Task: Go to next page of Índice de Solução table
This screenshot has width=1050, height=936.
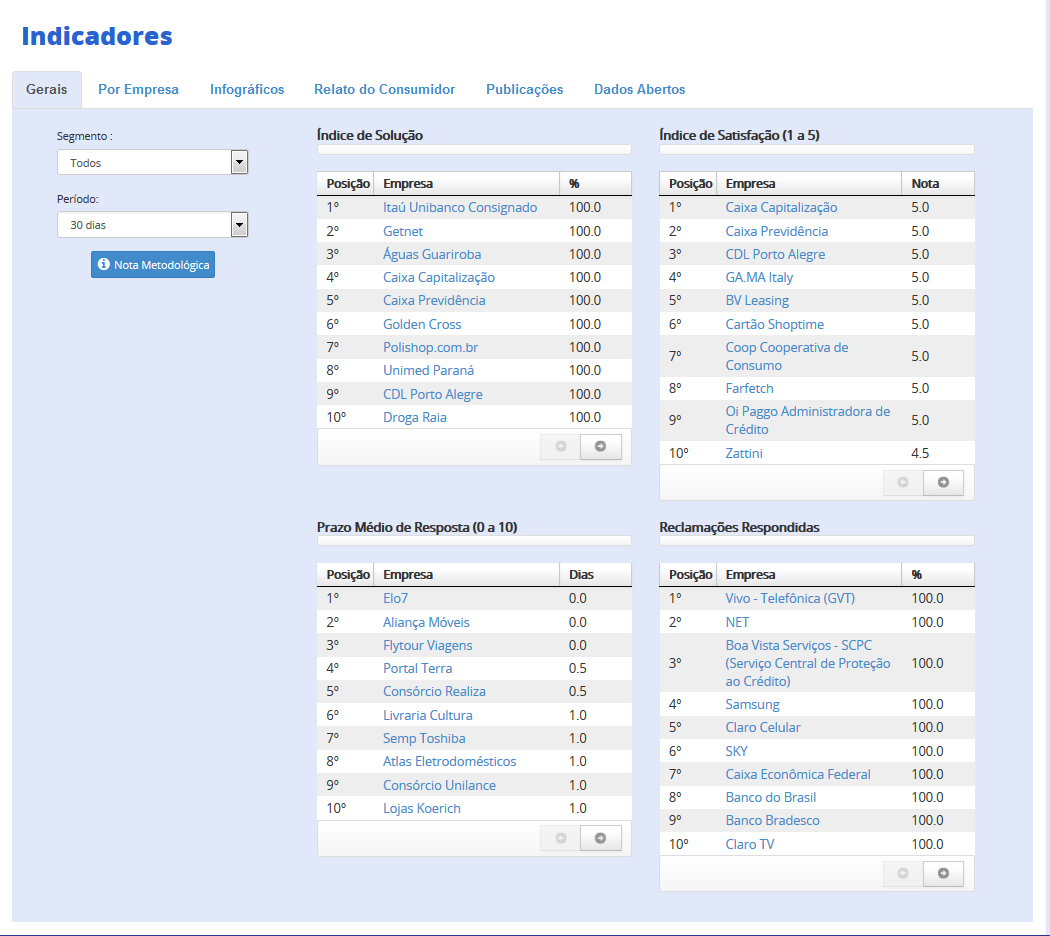Action: (600, 447)
